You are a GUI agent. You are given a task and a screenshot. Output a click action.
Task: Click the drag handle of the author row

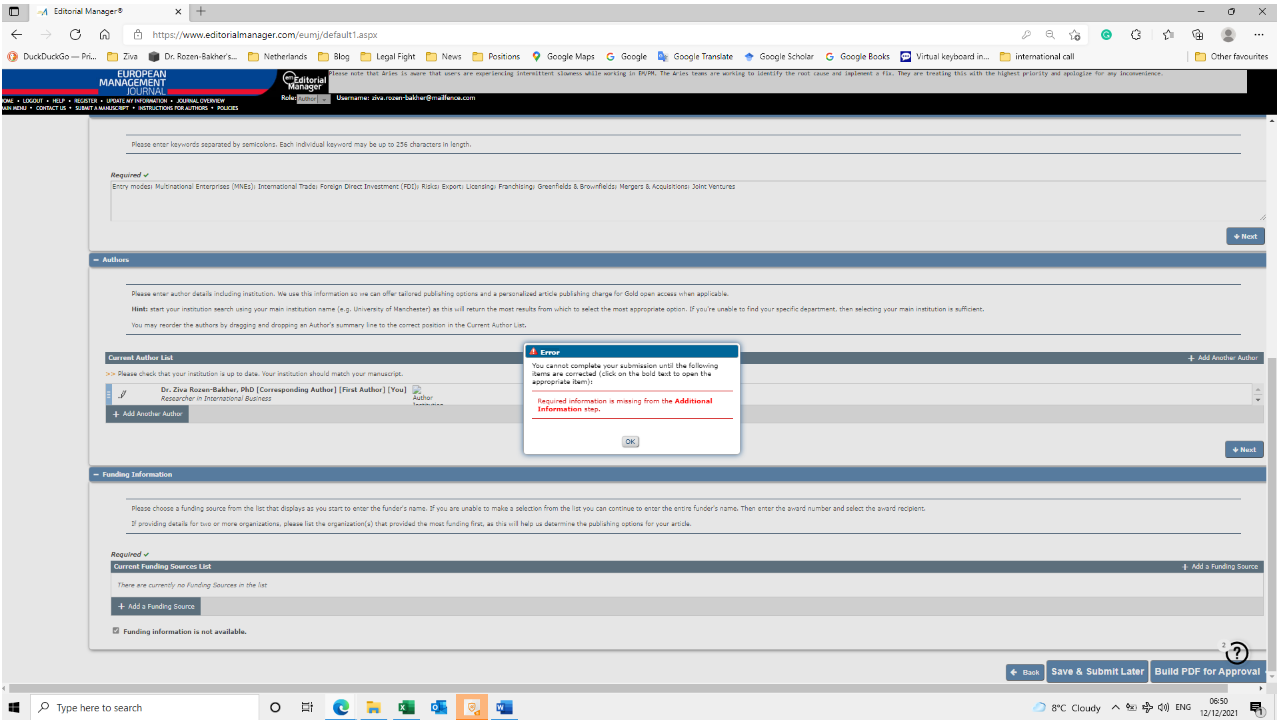(109, 394)
